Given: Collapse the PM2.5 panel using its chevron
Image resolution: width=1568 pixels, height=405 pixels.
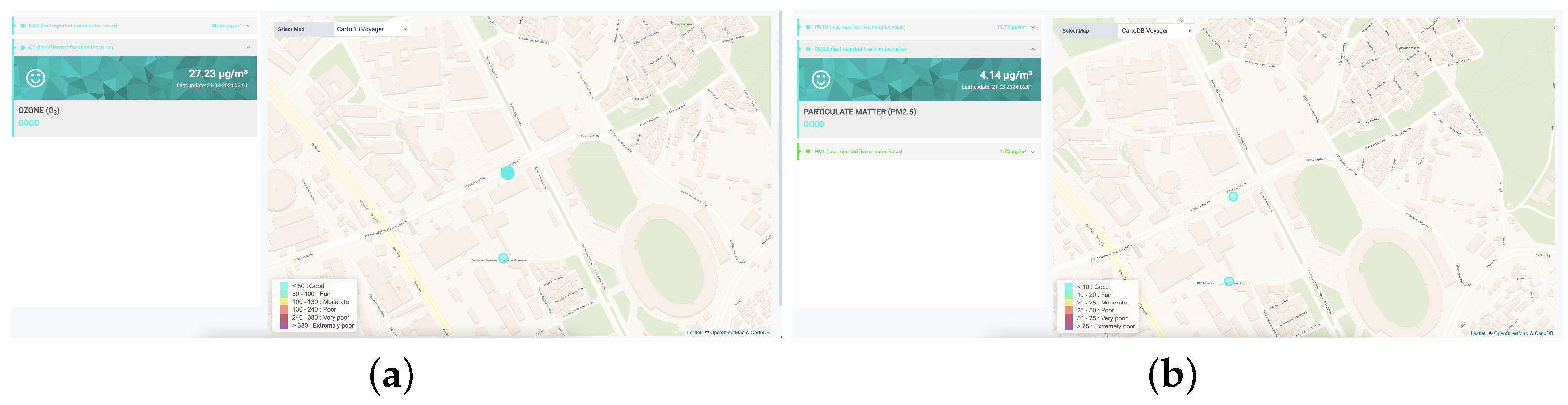Looking at the screenshot, I should (1033, 49).
